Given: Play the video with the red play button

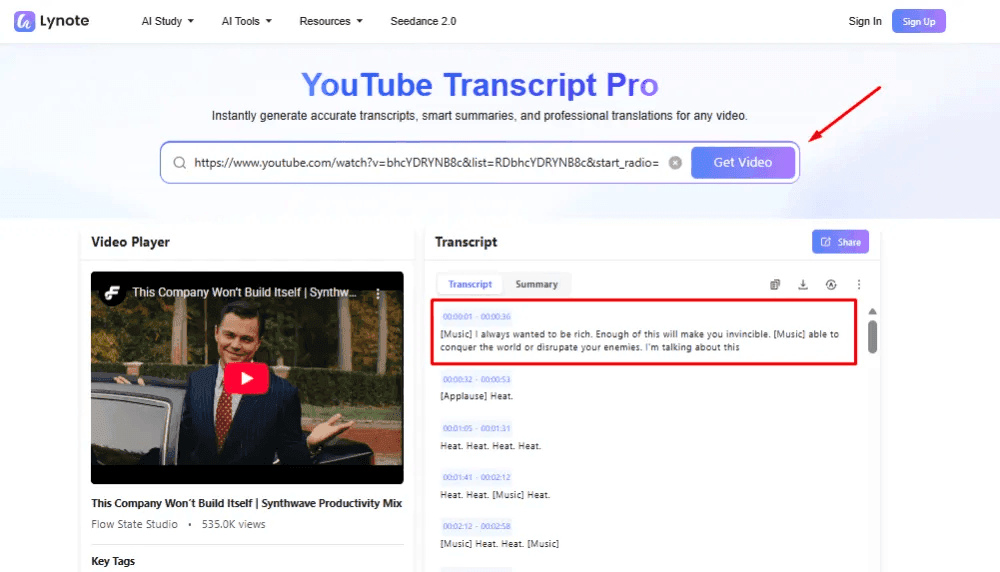Looking at the screenshot, I should [x=246, y=378].
